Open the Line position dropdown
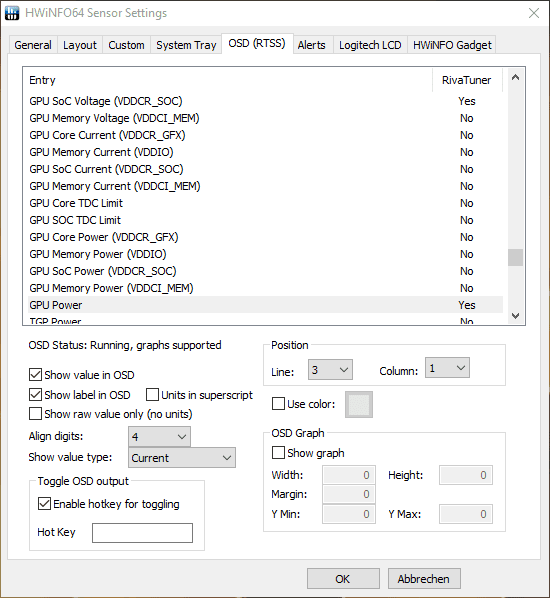 point(330,370)
